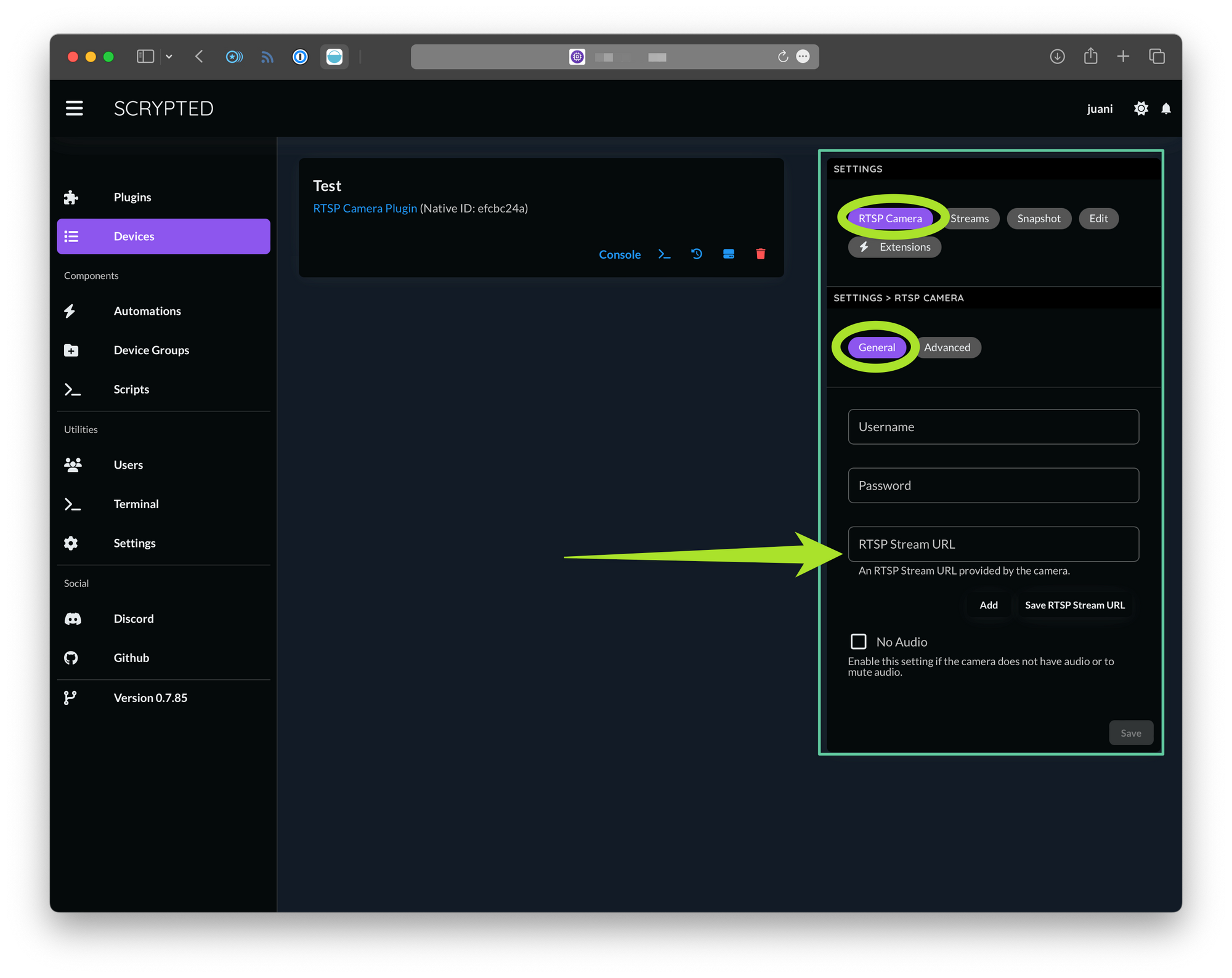Open the Extensions tab
The width and height of the screenshot is (1232, 978).
click(894, 247)
